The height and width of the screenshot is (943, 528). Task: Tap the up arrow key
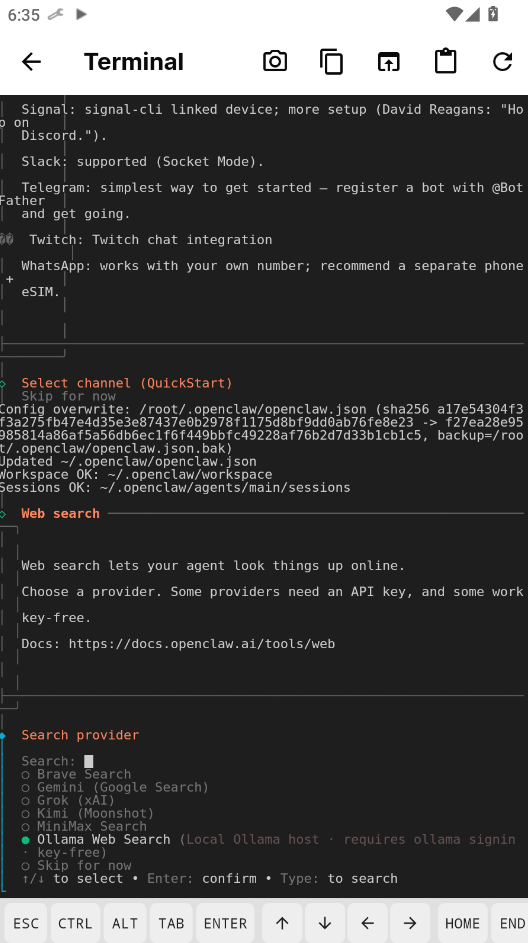tap(282, 923)
